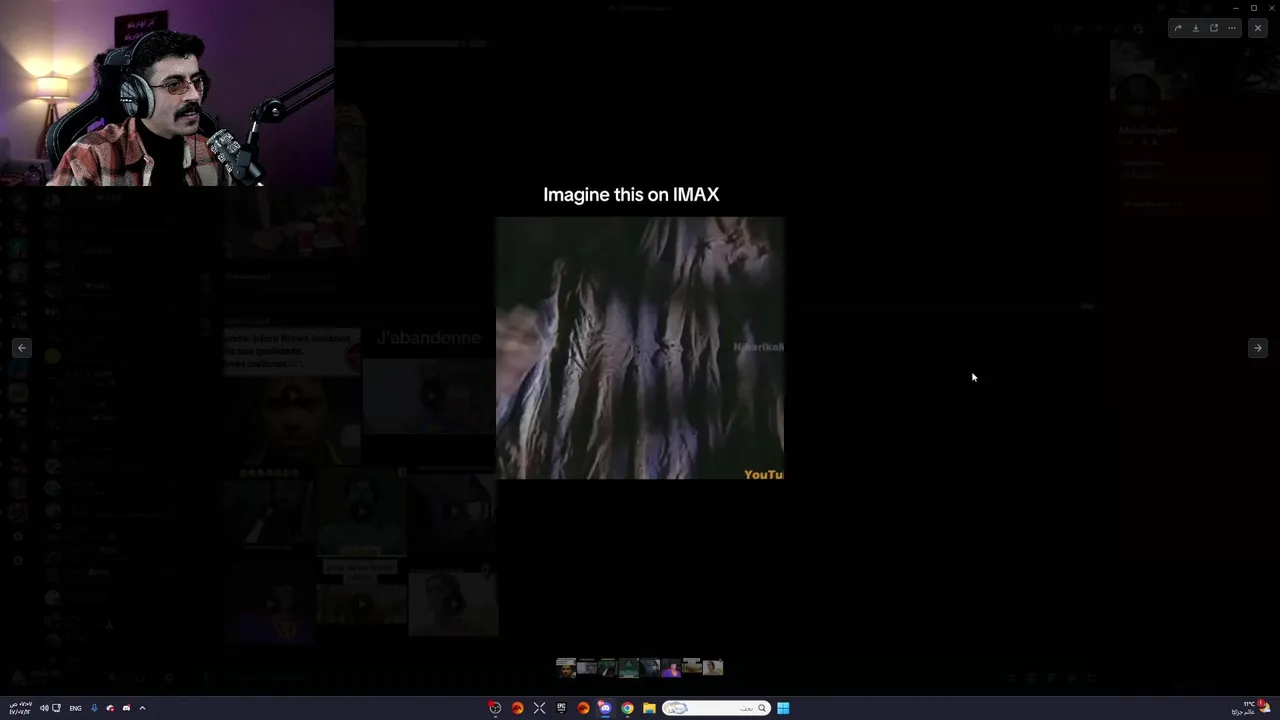Select the first thumbnail in the media strip
1280x720 pixels.
[566, 668]
